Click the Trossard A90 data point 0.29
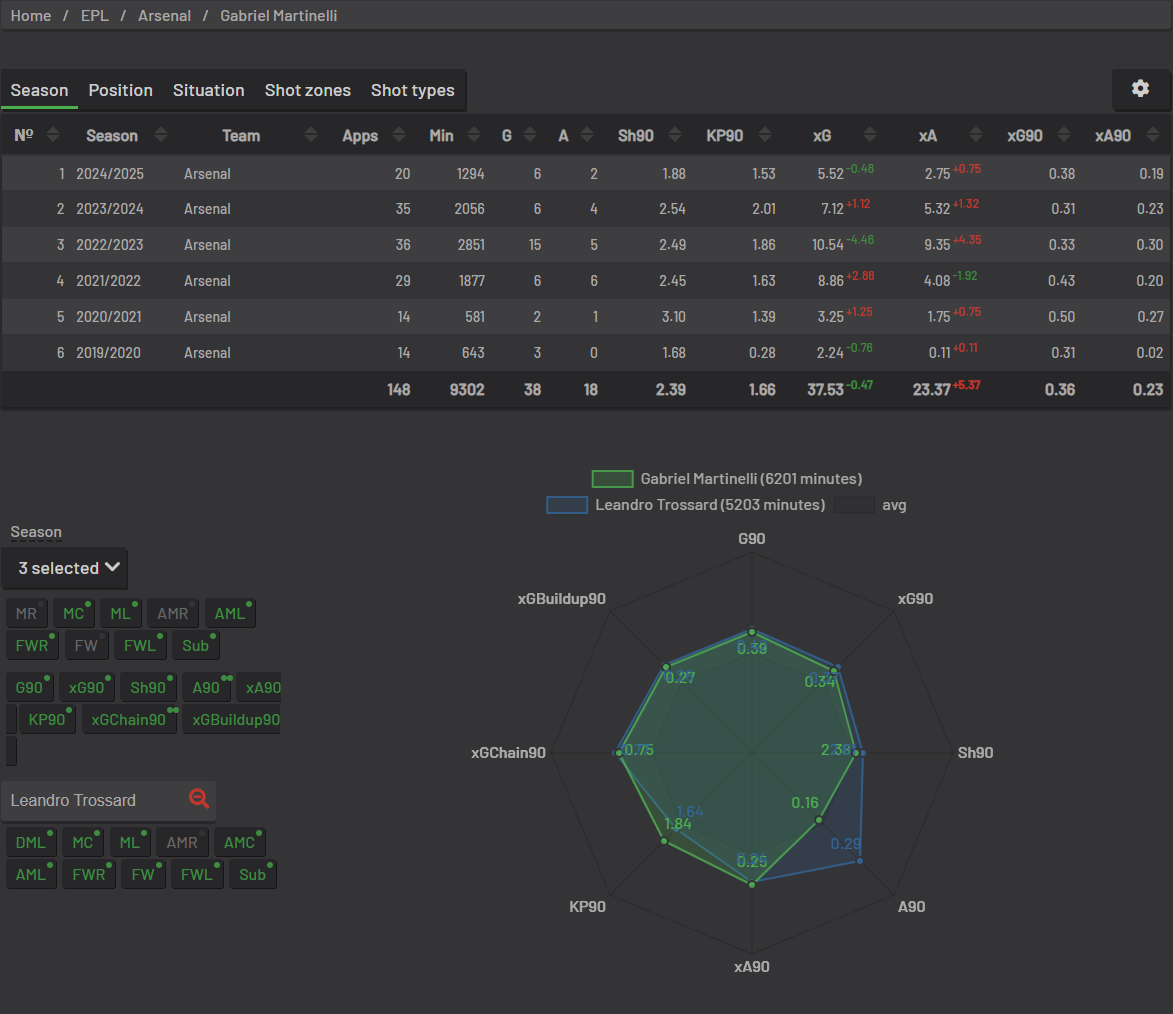The width and height of the screenshot is (1173, 1014). pos(860,861)
